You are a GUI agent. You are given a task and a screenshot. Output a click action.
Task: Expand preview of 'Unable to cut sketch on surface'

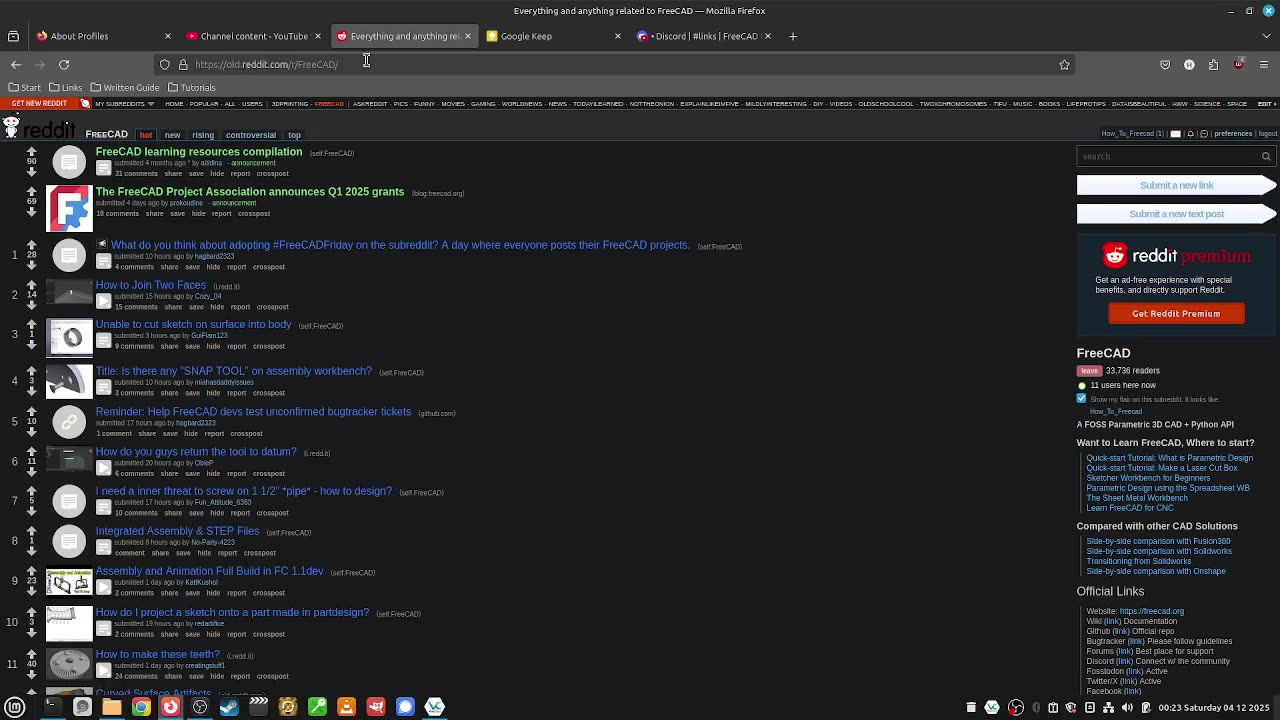click(x=103, y=341)
